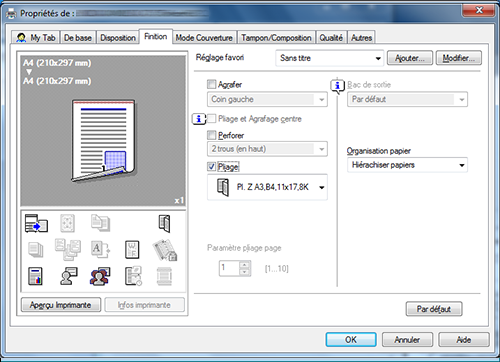Click the page layout preview thumbnail
The height and width of the screenshot is (362, 500).
[x=103, y=141]
